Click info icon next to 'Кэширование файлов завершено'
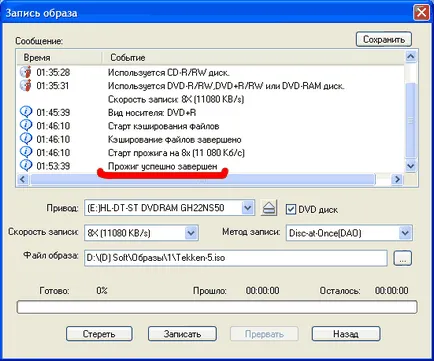This screenshot has height=361, width=434. pyautogui.click(x=26, y=139)
